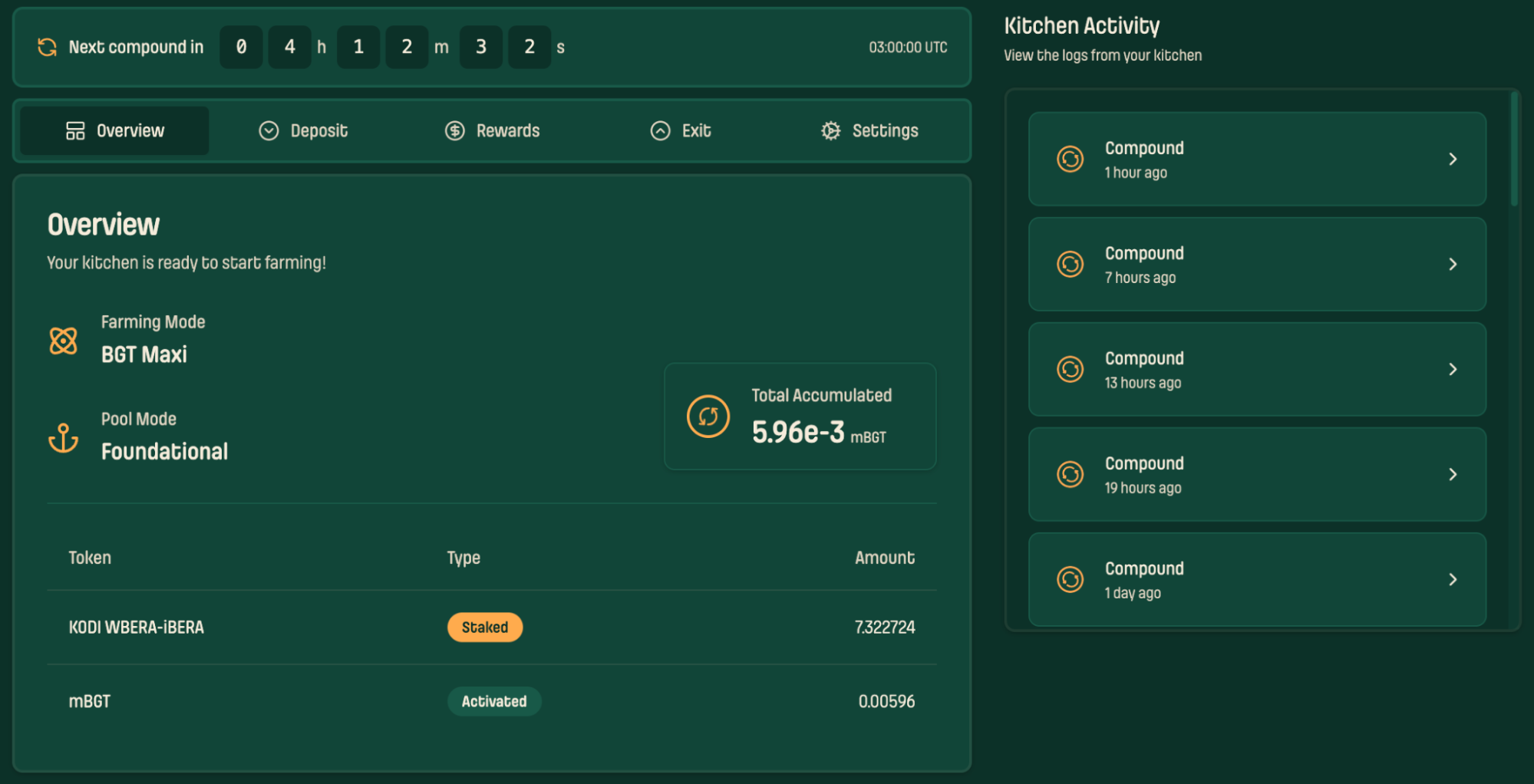The image size is (1534, 784).
Task: Open the Settings tab
Action: [869, 131]
